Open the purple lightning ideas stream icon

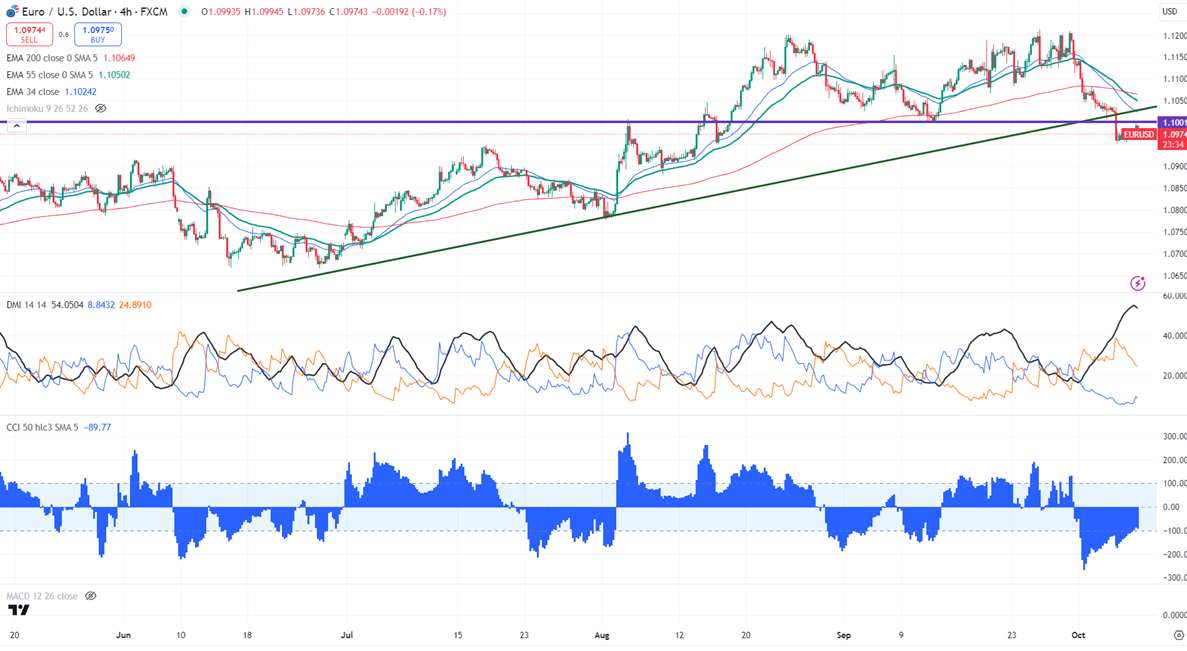coord(1137,283)
